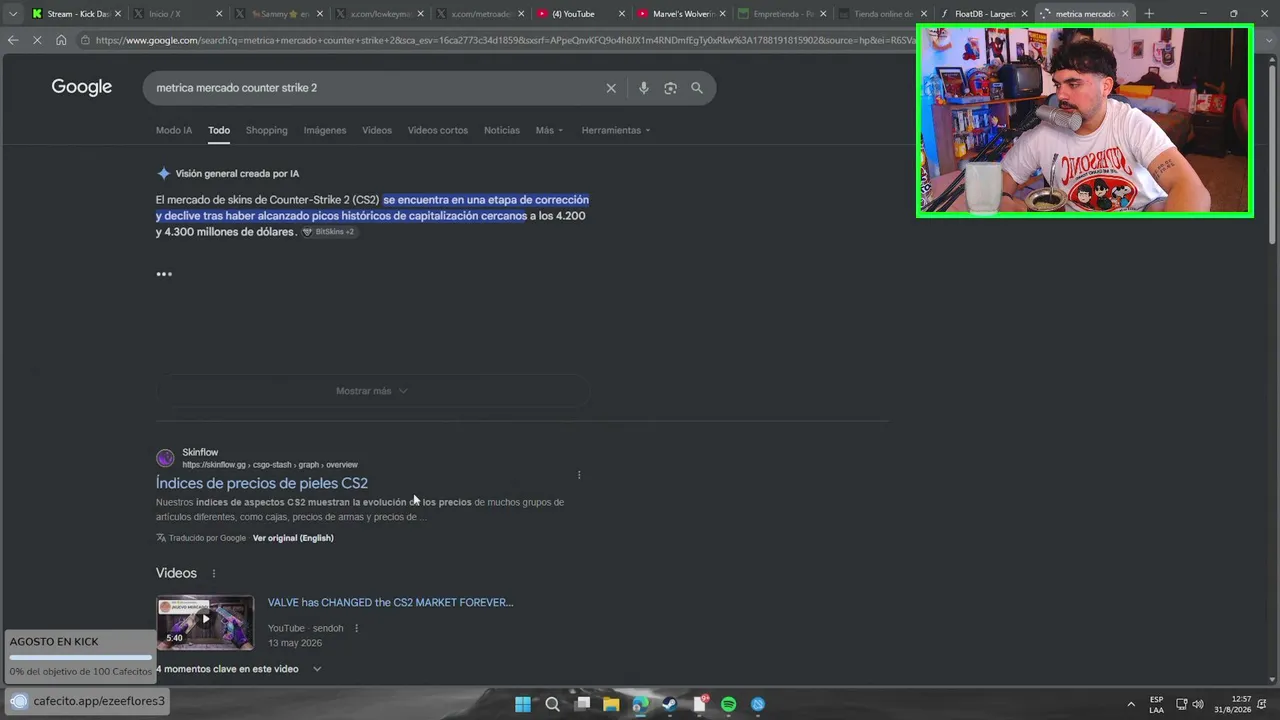
Task: Open the volume control in system tray
Action: pos(1198,704)
